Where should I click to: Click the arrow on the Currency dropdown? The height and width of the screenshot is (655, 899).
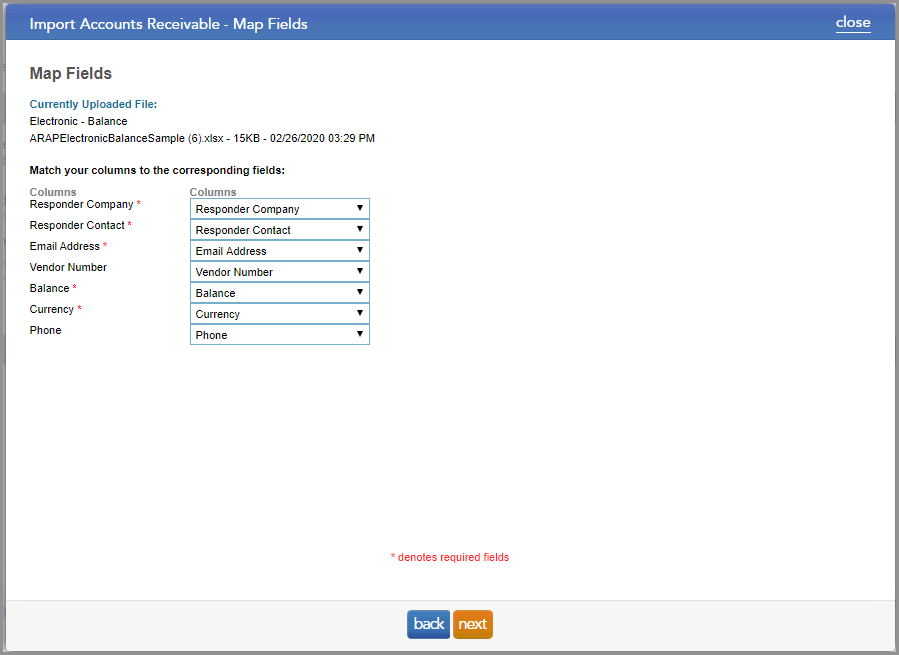pyautogui.click(x=360, y=313)
